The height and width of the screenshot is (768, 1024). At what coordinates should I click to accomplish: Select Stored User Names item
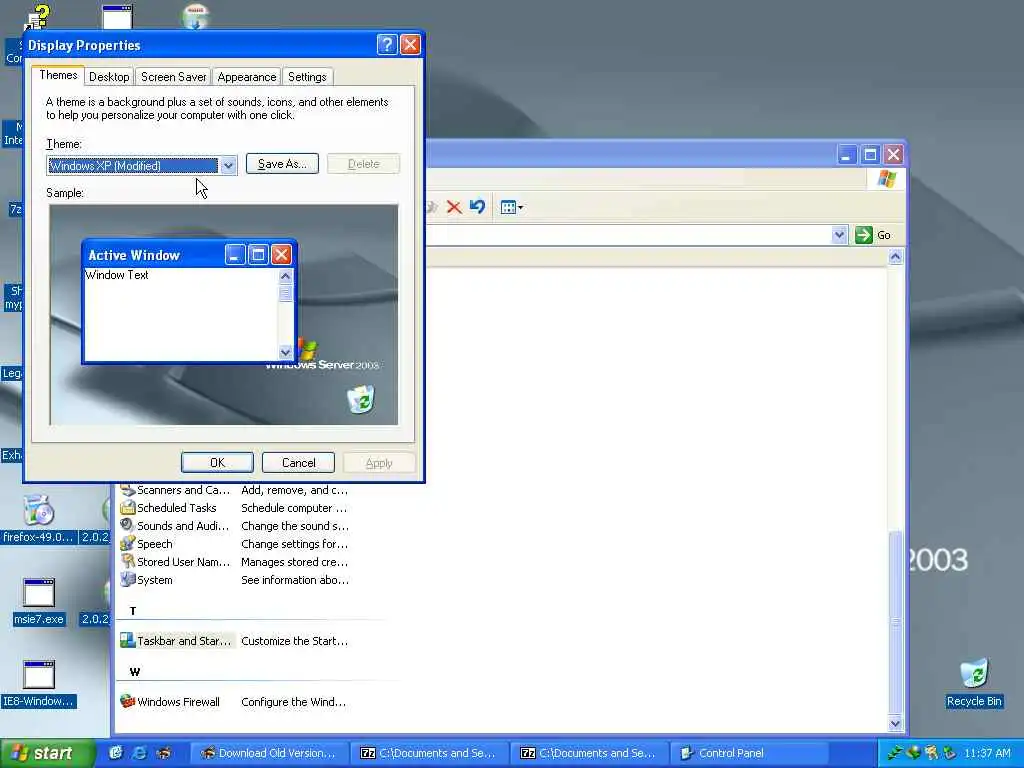(176, 562)
